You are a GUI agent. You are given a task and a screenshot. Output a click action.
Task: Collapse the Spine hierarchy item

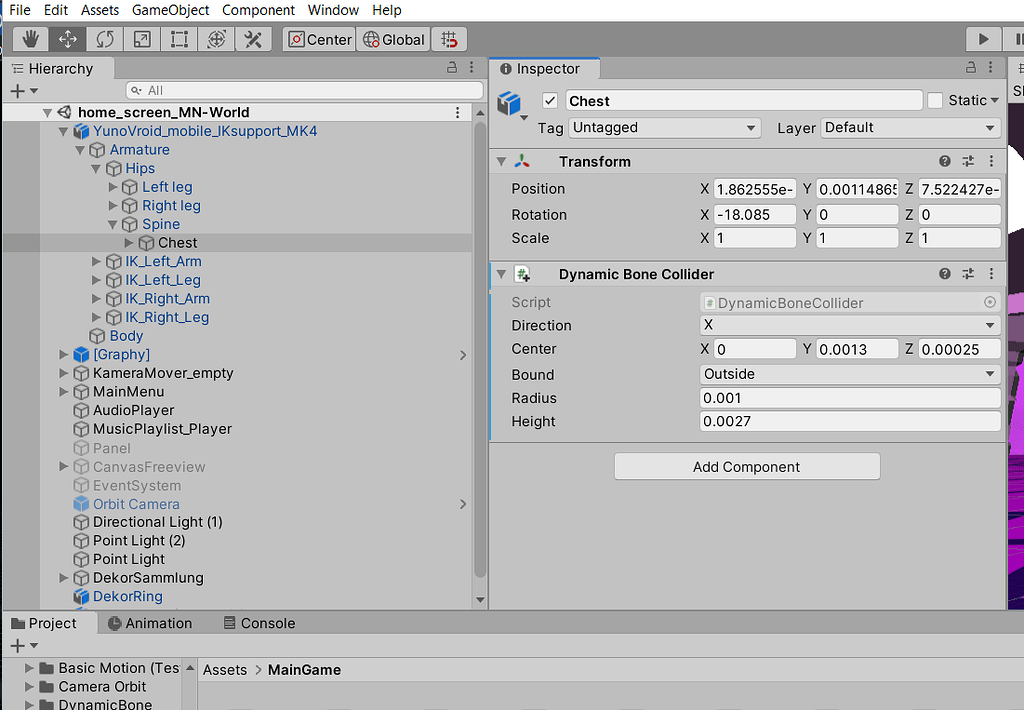pos(110,224)
